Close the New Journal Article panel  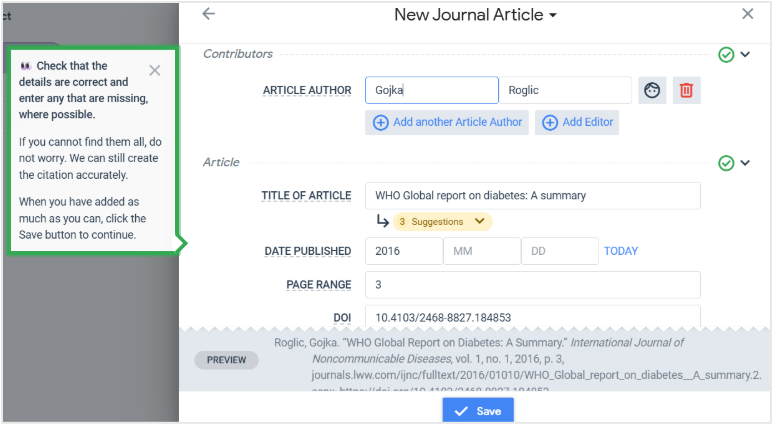pos(747,14)
